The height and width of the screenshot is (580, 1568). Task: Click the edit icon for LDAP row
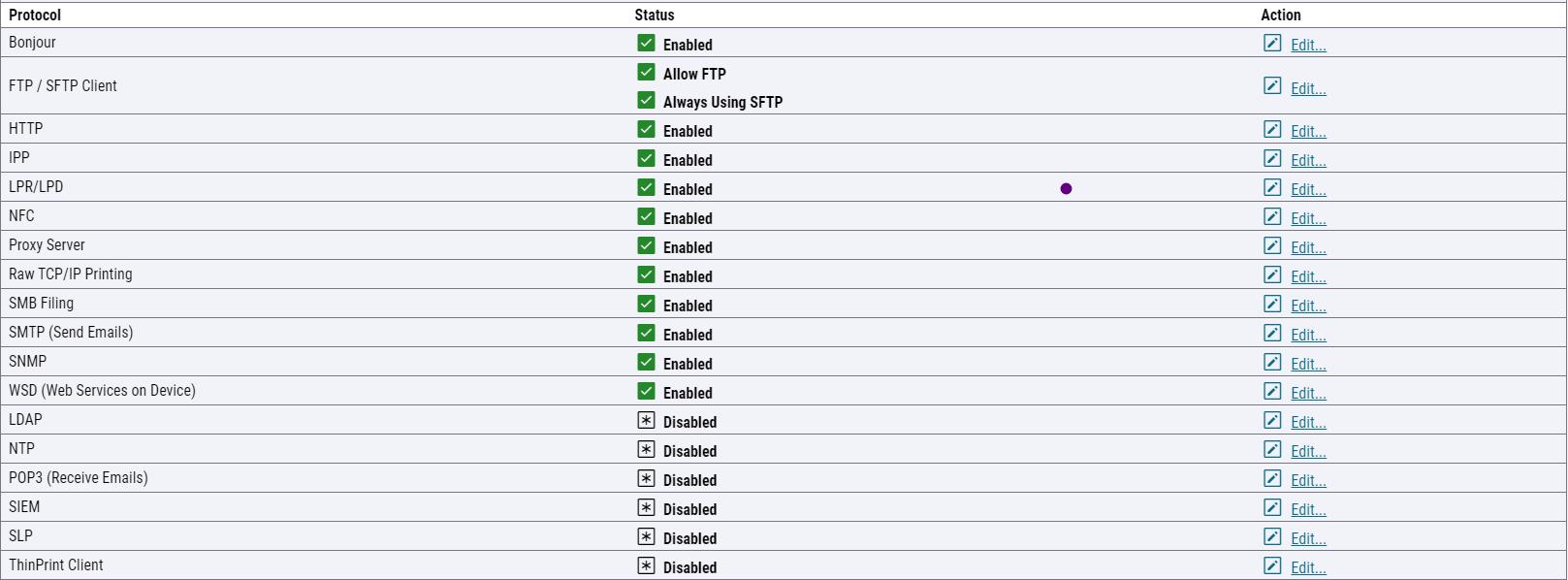coord(1272,420)
